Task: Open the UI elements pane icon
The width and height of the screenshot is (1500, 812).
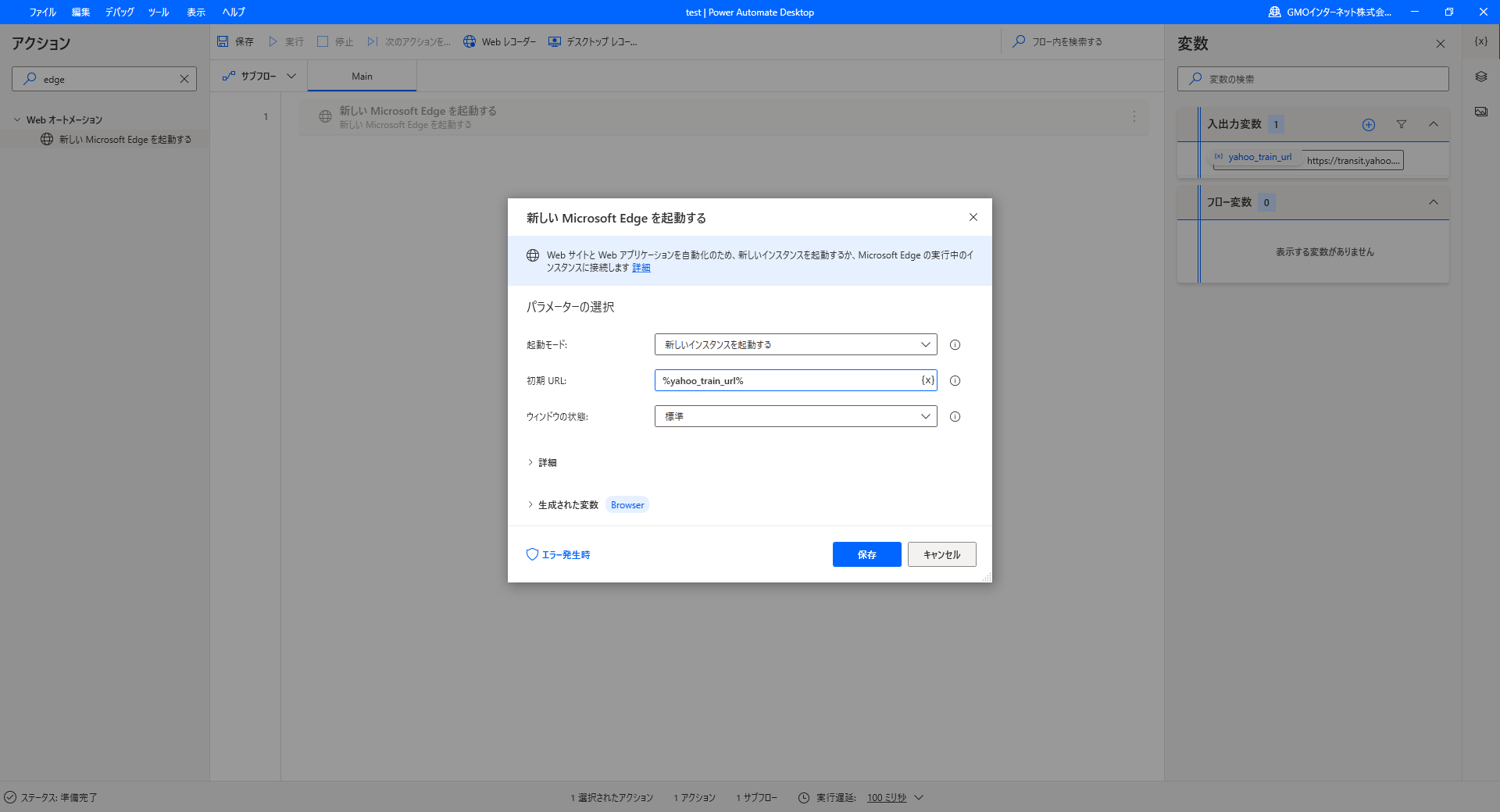Action: click(x=1481, y=77)
